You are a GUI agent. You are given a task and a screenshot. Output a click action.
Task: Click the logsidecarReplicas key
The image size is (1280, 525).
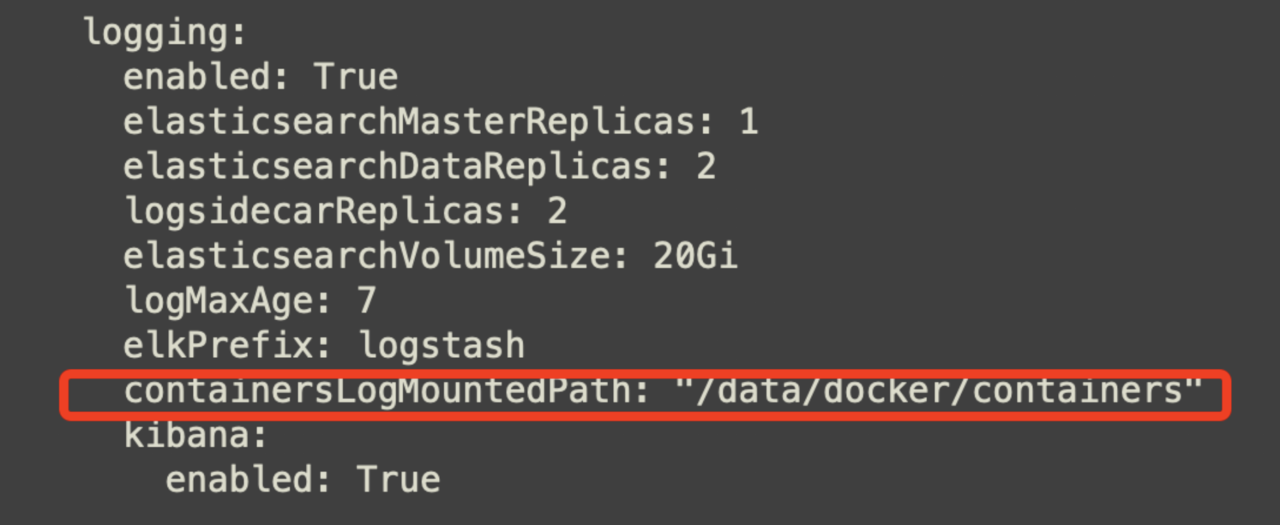(x=323, y=211)
